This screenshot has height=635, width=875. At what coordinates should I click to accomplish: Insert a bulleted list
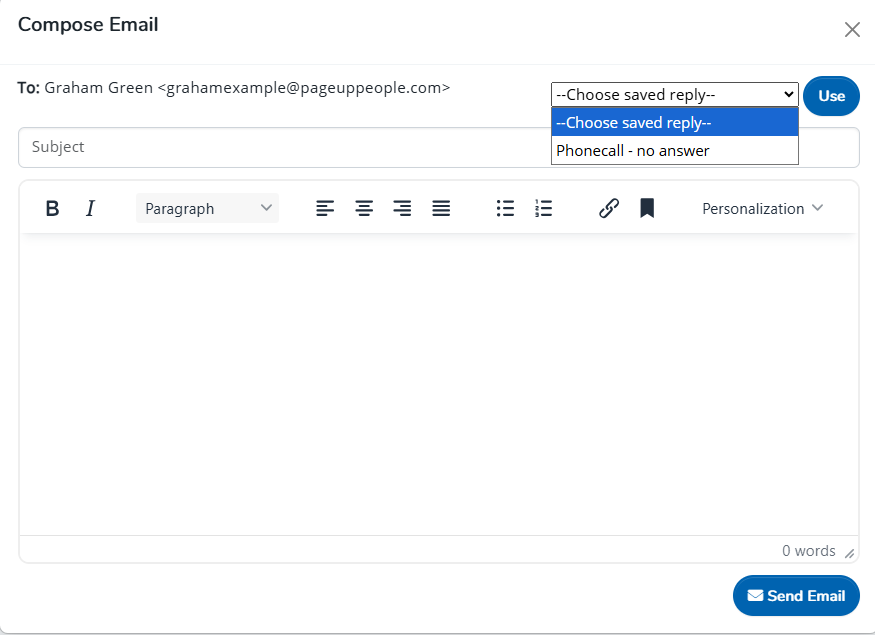(x=505, y=208)
